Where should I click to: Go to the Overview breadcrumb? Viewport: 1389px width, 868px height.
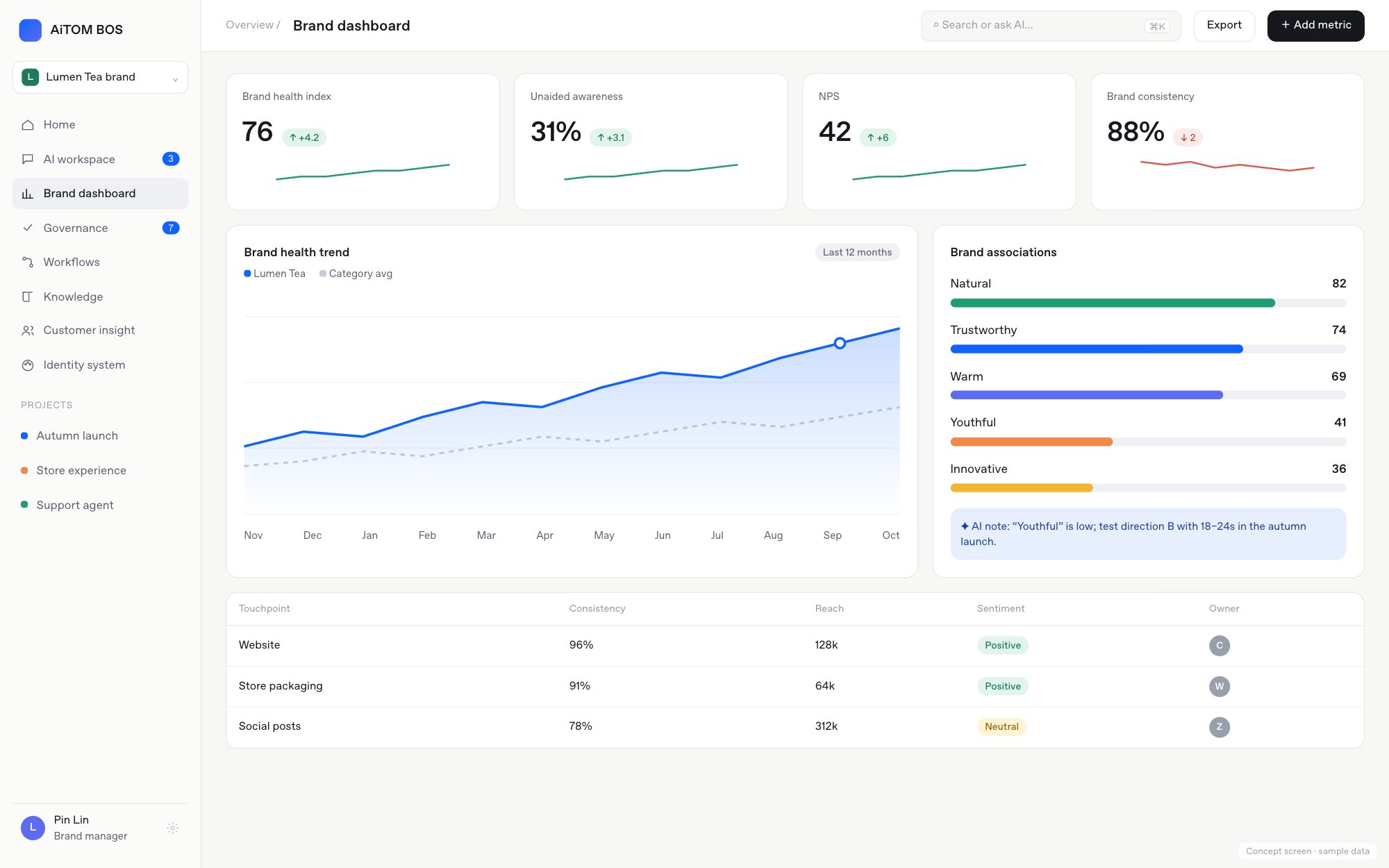[250, 25]
